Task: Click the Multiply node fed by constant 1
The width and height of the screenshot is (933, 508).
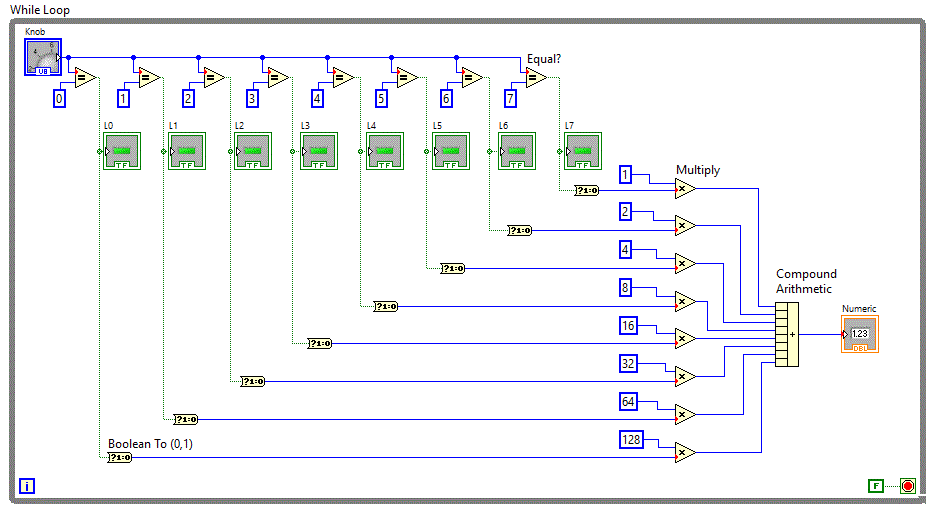Action: coord(684,188)
